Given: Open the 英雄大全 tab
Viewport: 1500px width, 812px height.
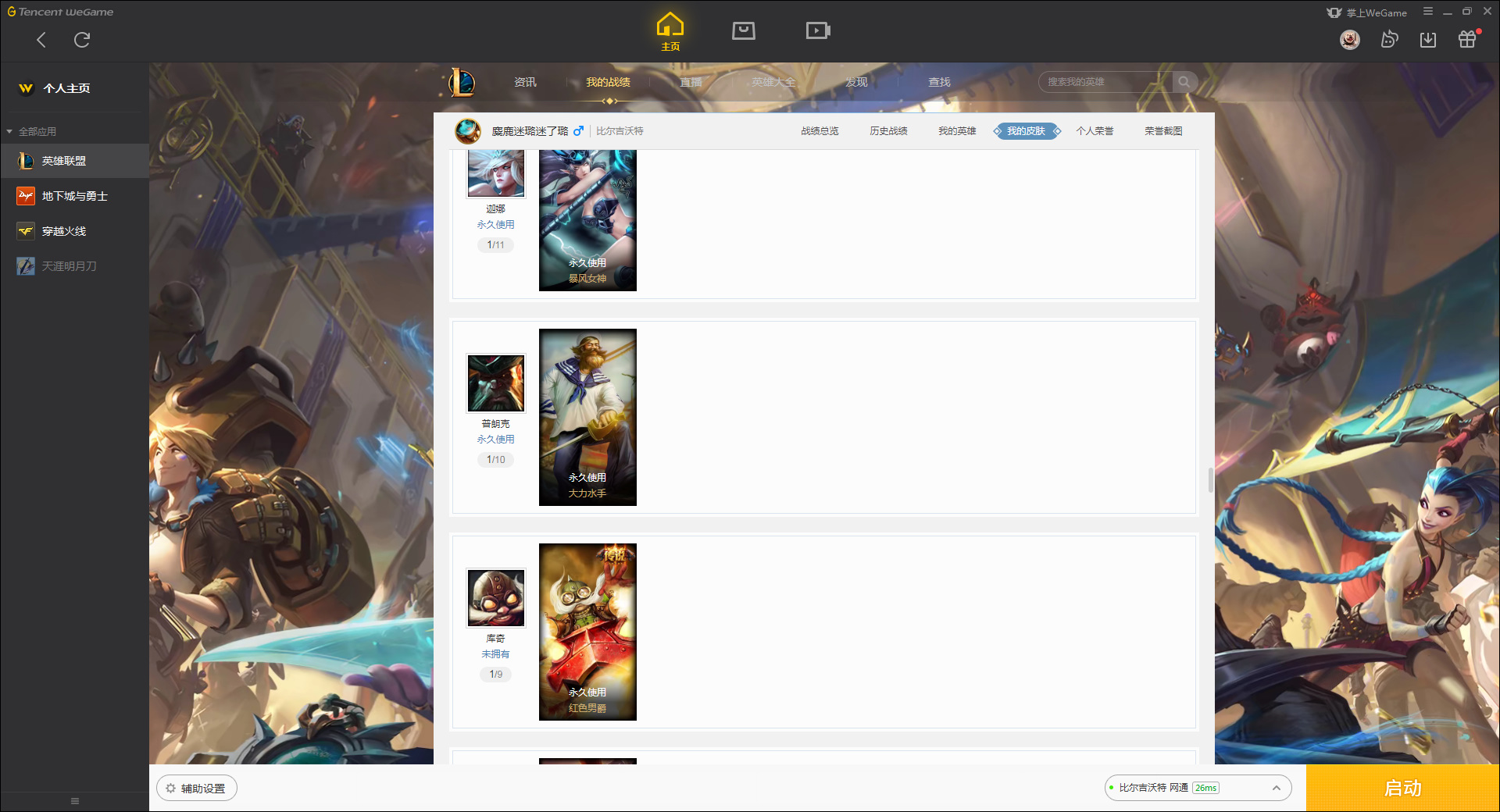Looking at the screenshot, I should pos(773,82).
